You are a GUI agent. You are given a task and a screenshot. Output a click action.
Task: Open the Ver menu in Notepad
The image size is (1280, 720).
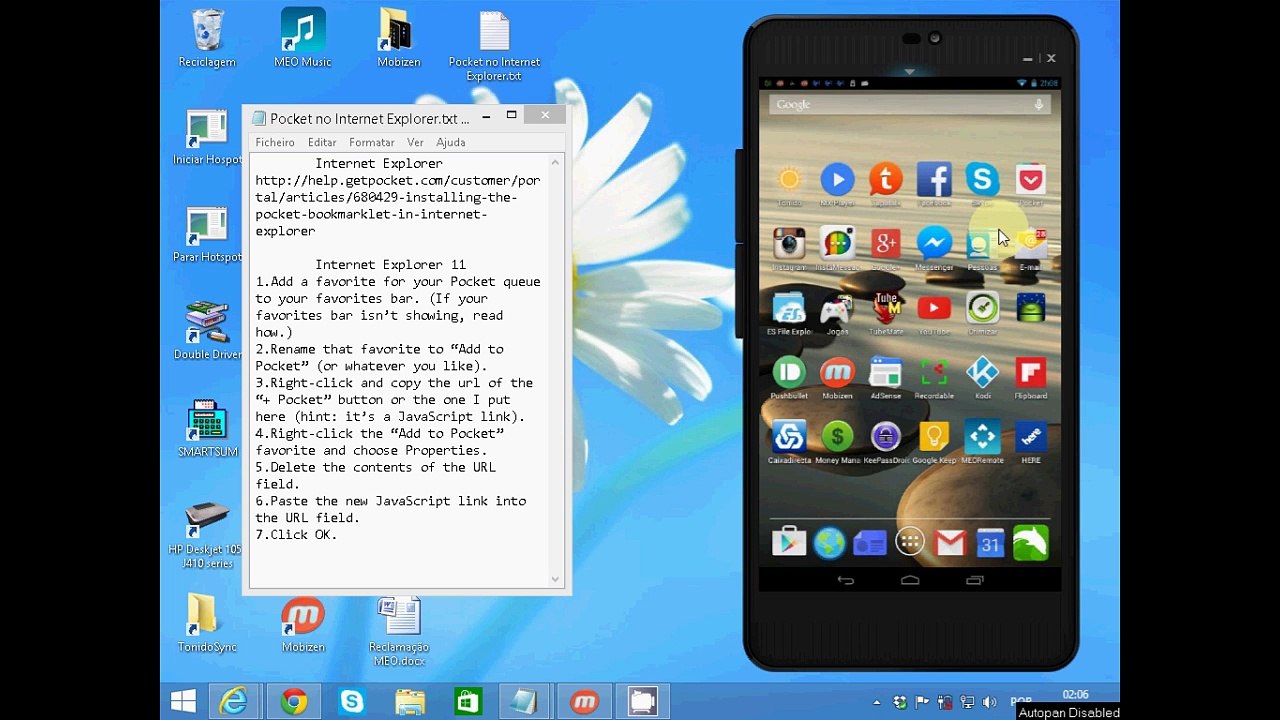tap(415, 142)
